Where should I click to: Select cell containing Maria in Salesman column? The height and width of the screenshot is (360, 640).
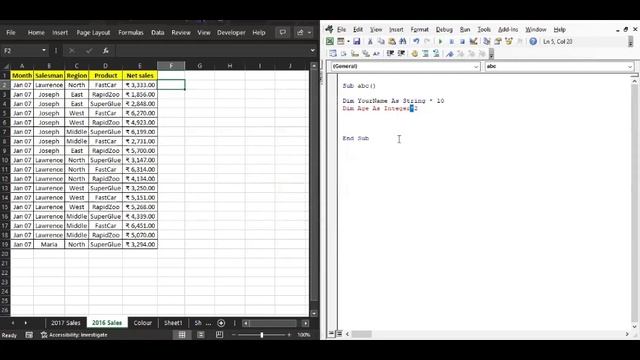tap(49, 244)
